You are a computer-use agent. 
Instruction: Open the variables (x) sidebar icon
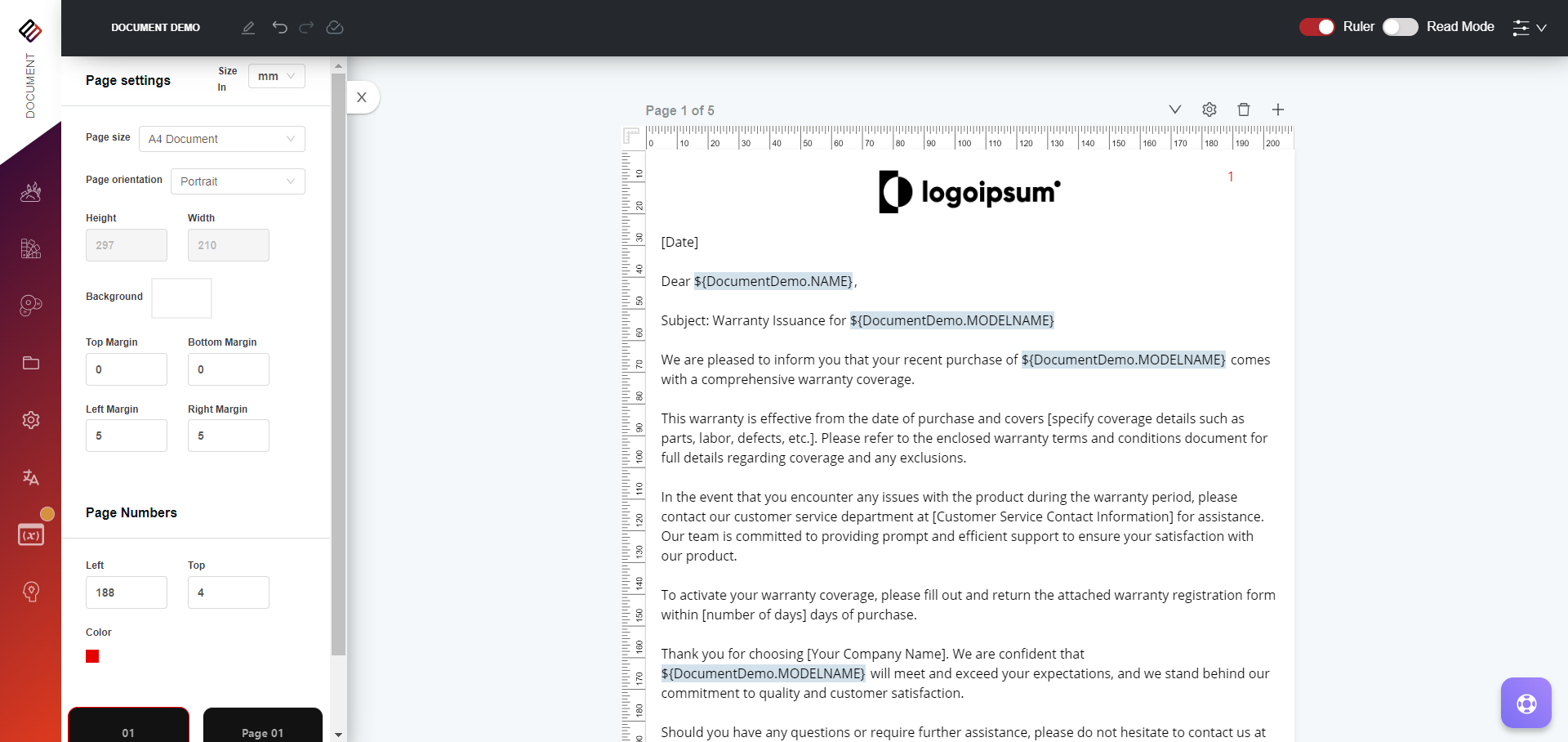point(31,535)
